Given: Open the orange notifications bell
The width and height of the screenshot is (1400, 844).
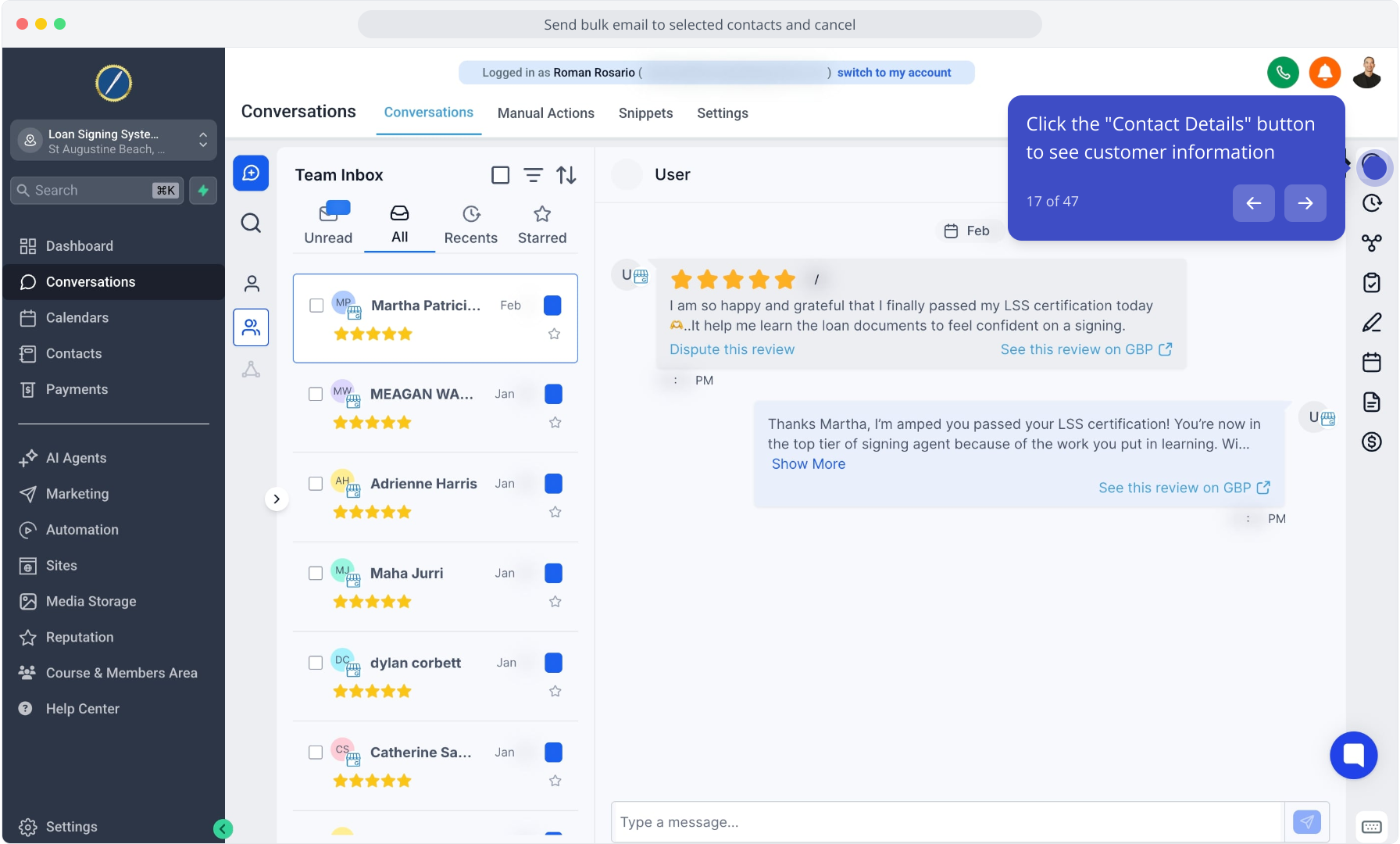Looking at the screenshot, I should (1325, 73).
